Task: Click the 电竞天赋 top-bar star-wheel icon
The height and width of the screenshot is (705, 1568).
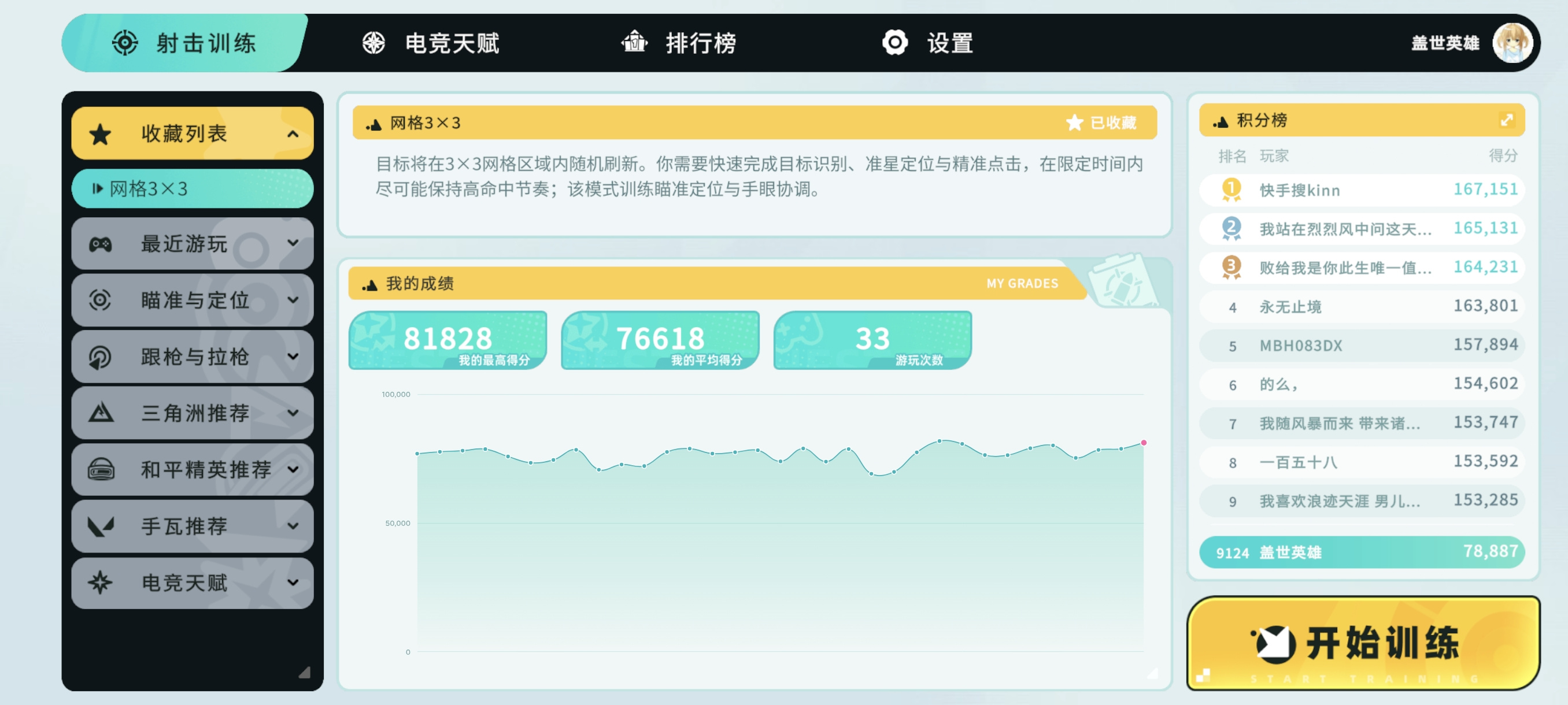Action: point(373,43)
